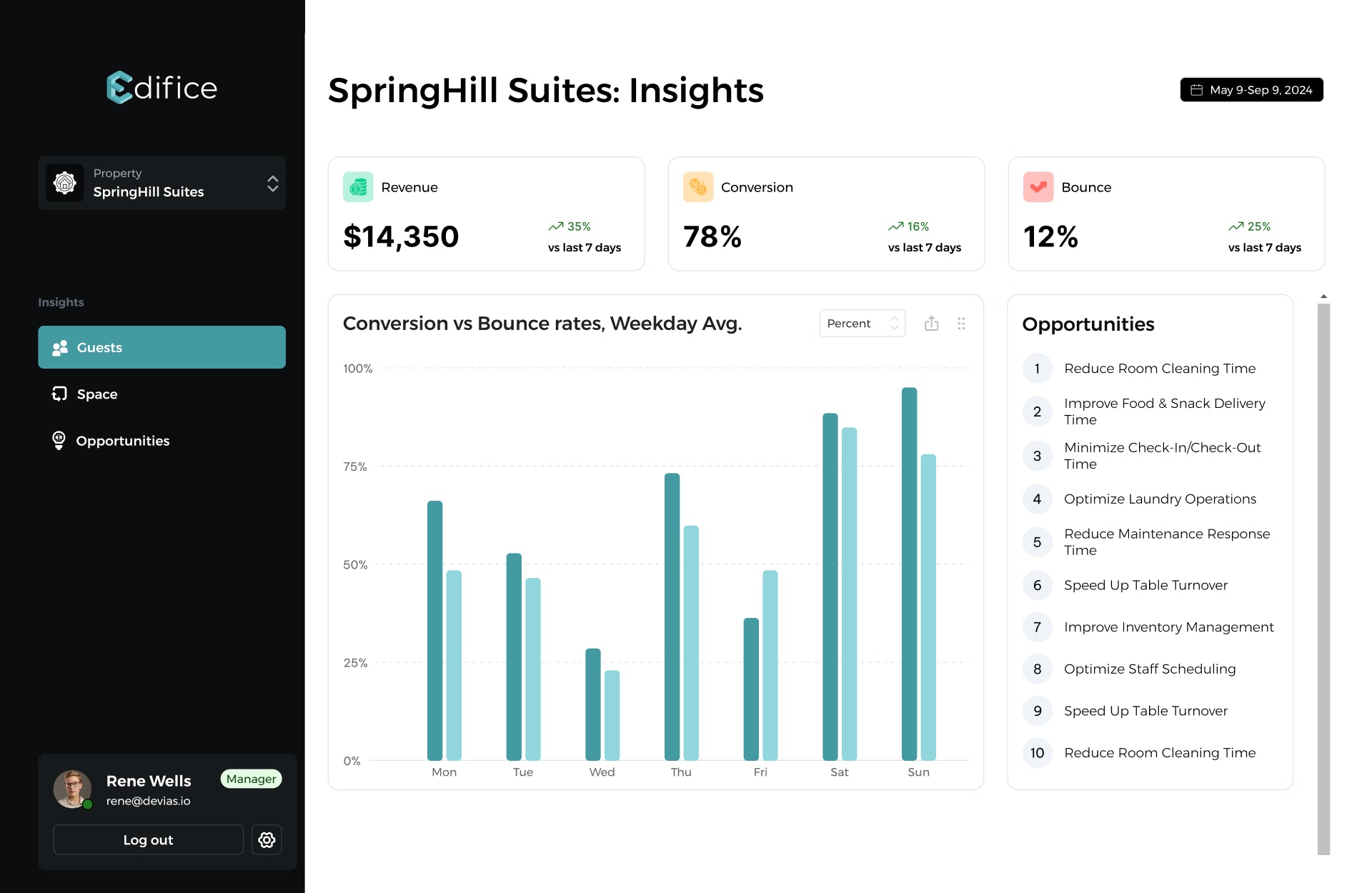Click the property house icon
The width and height of the screenshot is (1372, 893).
[x=65, y=183]
